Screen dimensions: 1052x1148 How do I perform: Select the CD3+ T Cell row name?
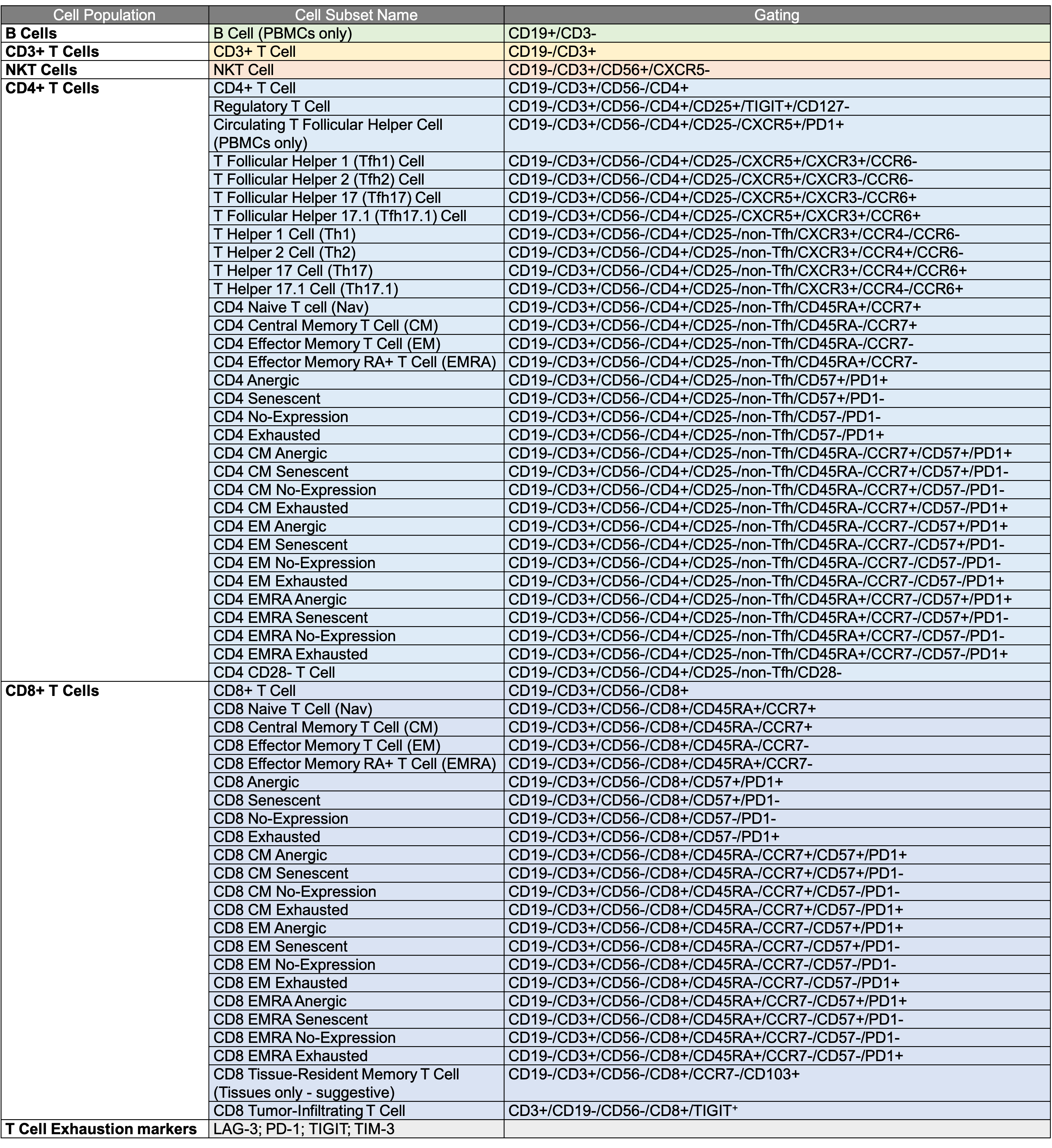tap(254, 52)
